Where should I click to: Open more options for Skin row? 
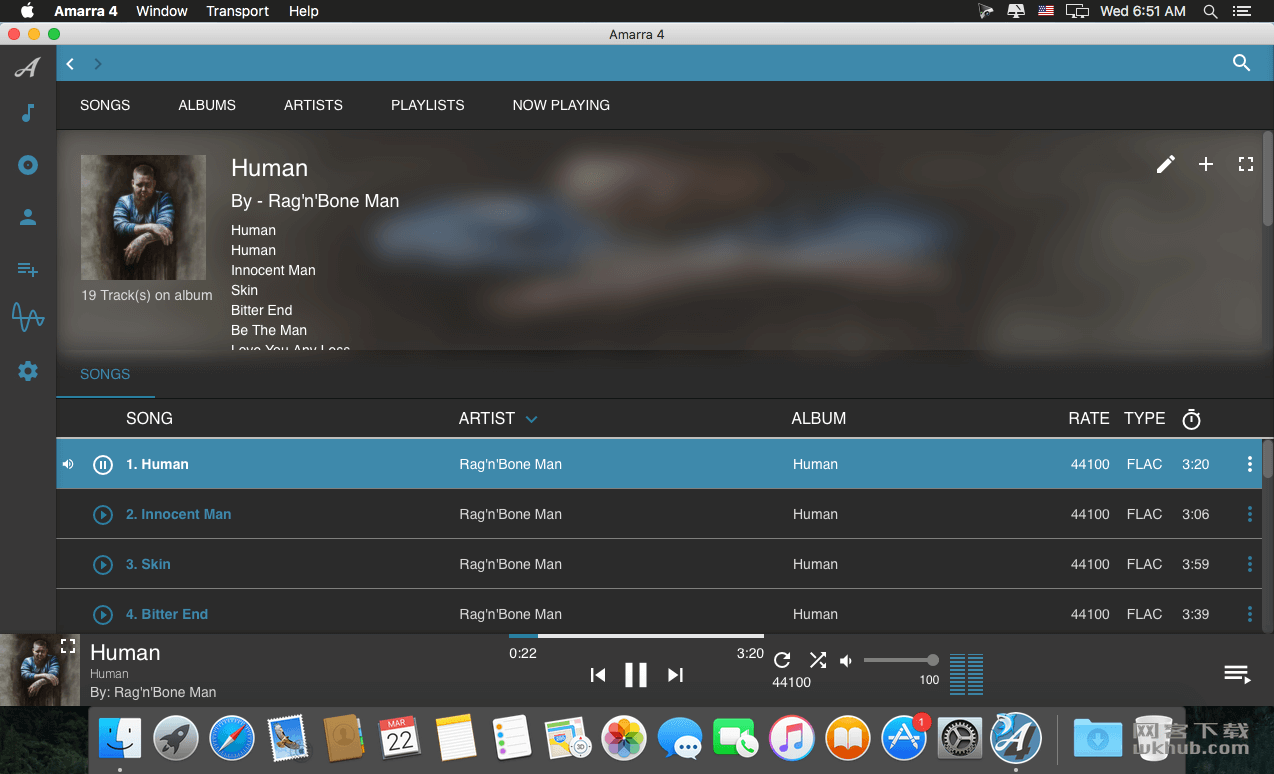[x=1249, y=564]
